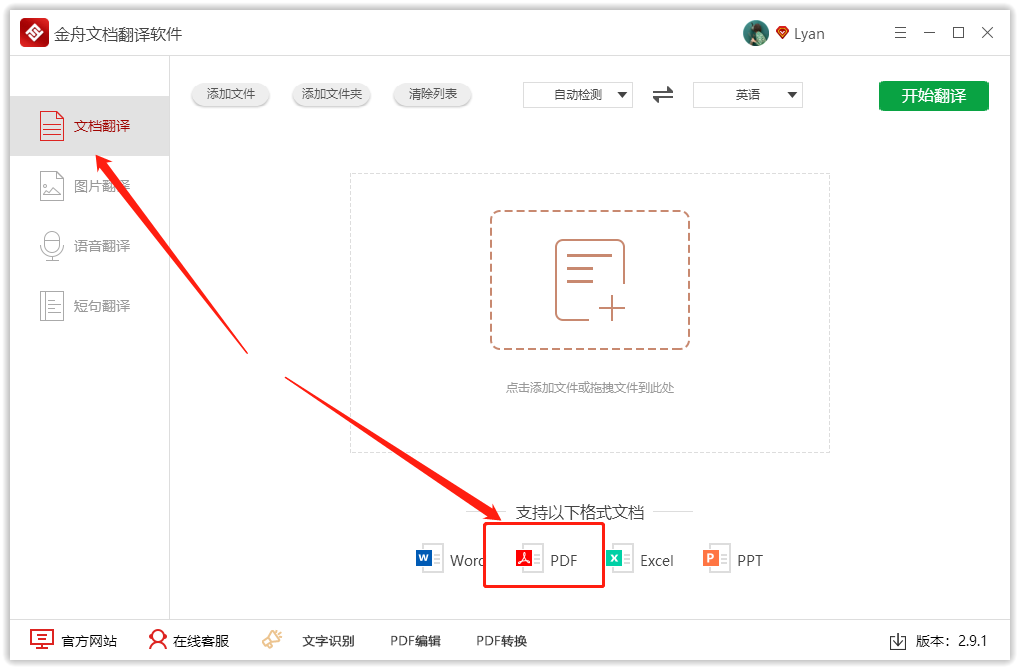Click the 版本: 2.9.1 text
This screenshot has height=670, width=1020.
pos(951,641)
